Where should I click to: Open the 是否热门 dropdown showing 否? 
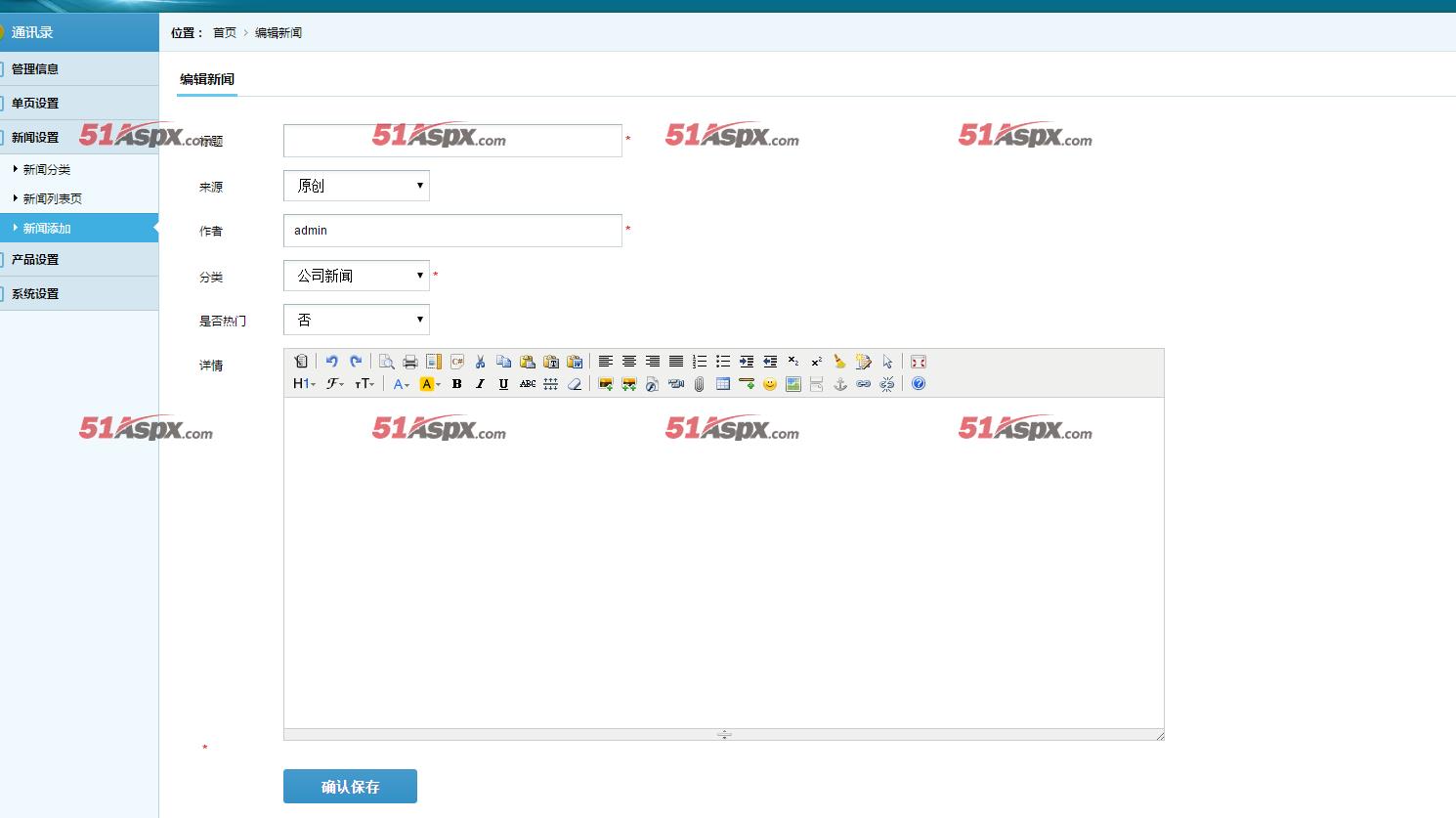click(357, 320)
